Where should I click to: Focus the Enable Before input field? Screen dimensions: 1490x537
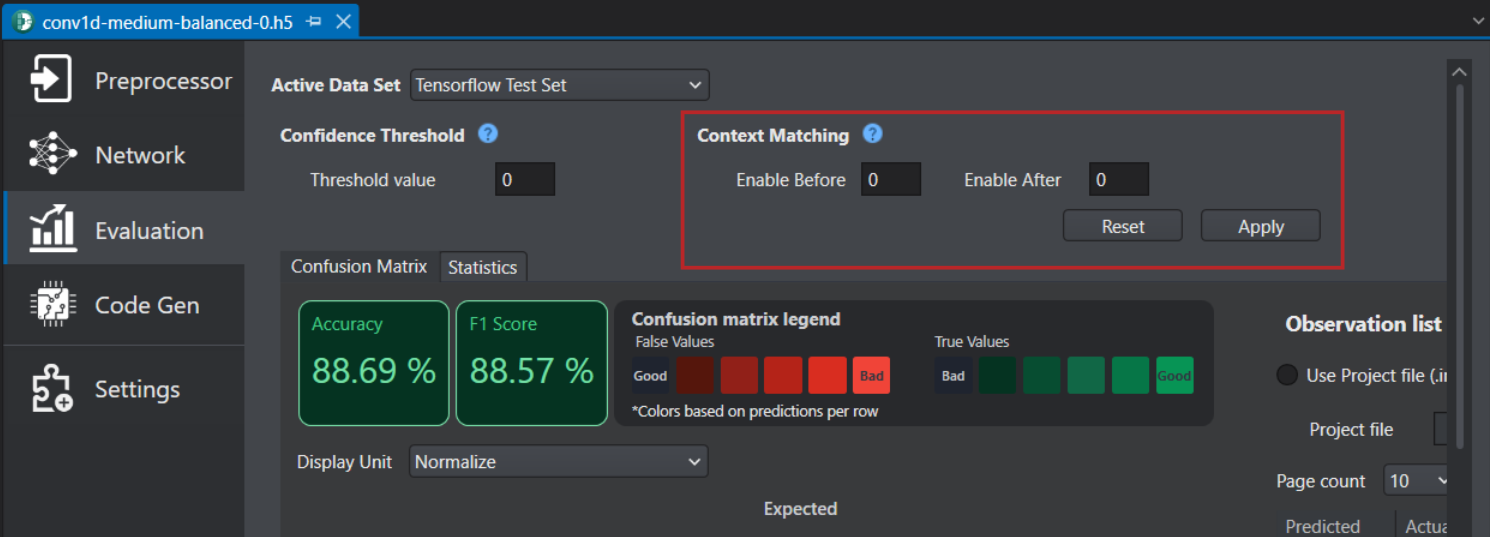(890, 180)
